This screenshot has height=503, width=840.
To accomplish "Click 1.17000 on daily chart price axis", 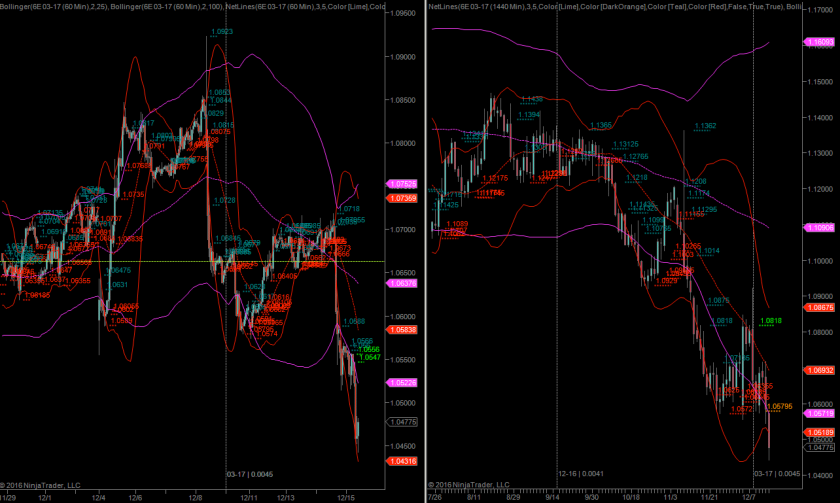I will 820,10.
